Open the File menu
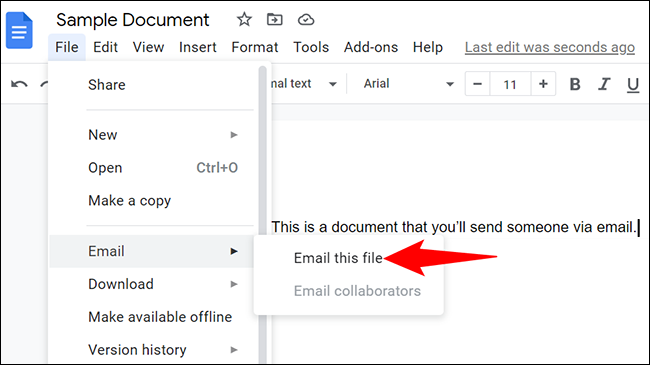Screen dimensions: 650x365 pyautogui.click(x=67, y=47)
